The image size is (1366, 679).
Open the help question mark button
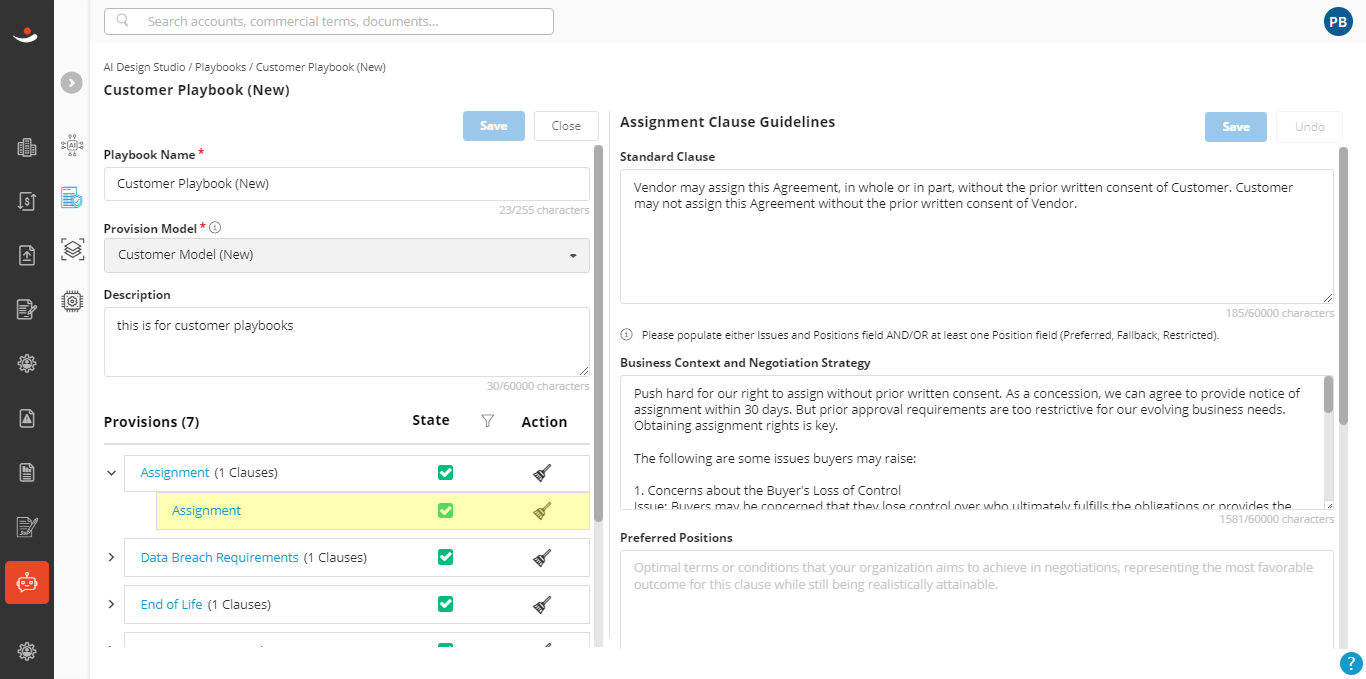1350,663
